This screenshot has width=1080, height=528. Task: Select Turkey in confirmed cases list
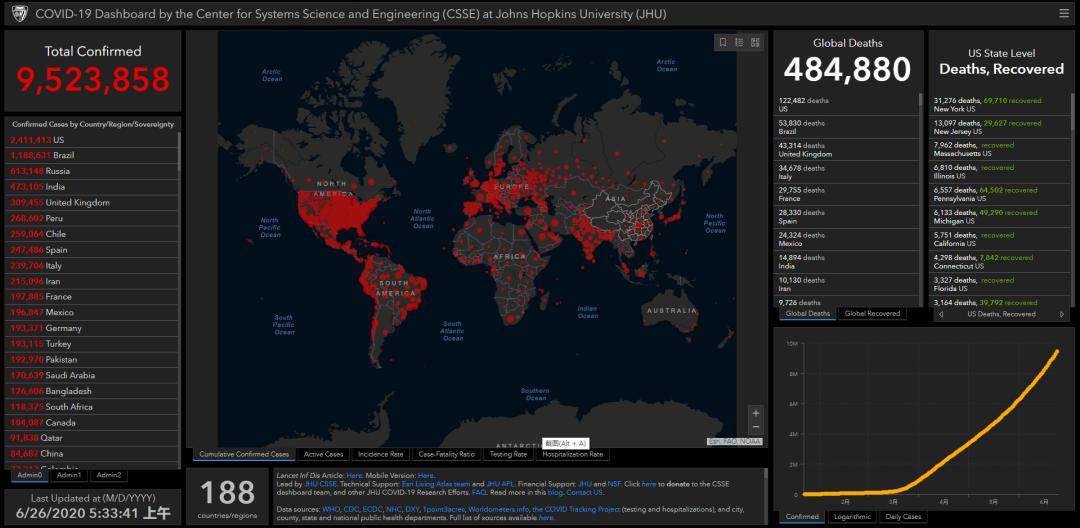click(x=91, y=344)
